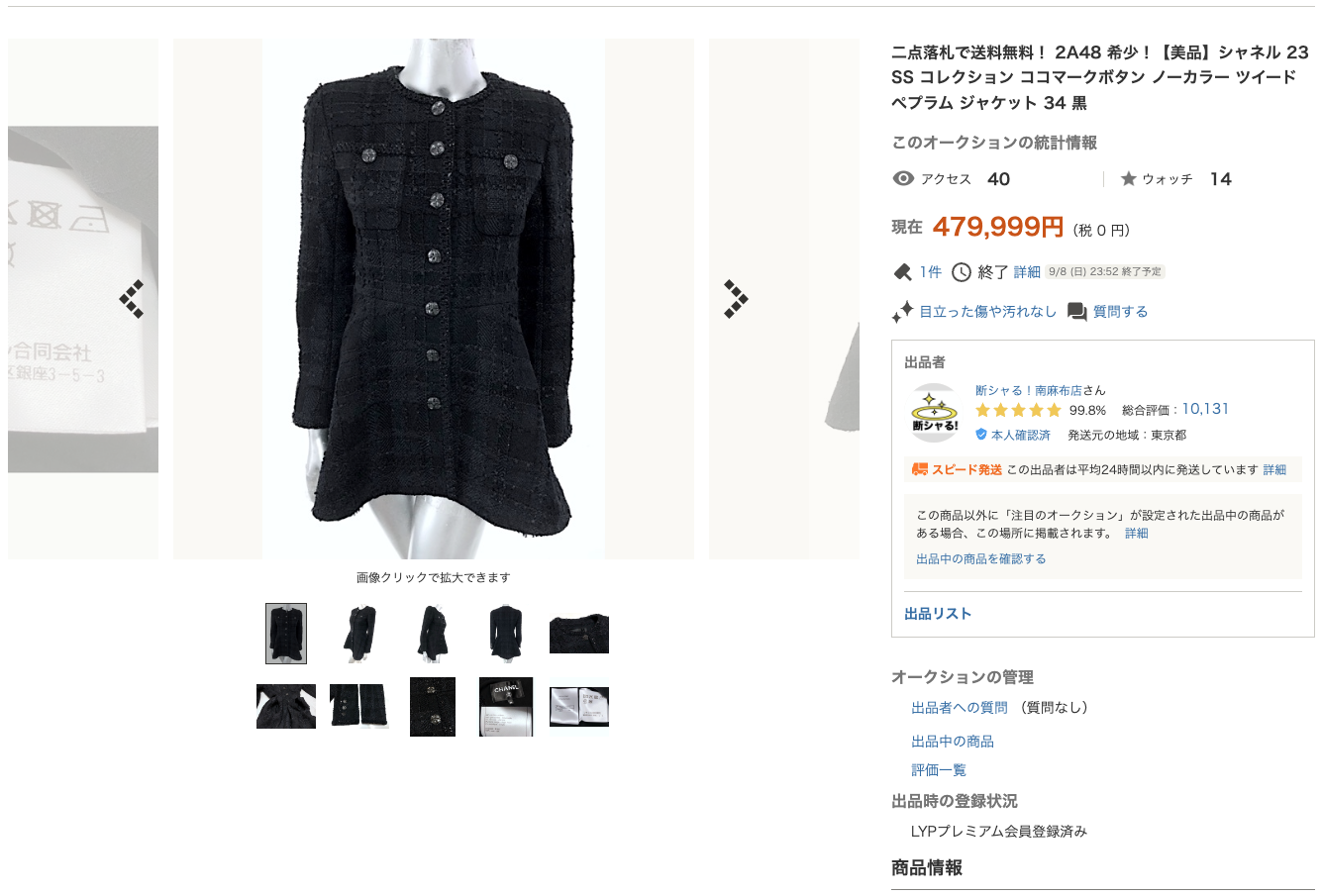Select the CHANEL label thumbnail
Image resolution: width=1322 pixels, height=896 pixels.
click(506, 707)
